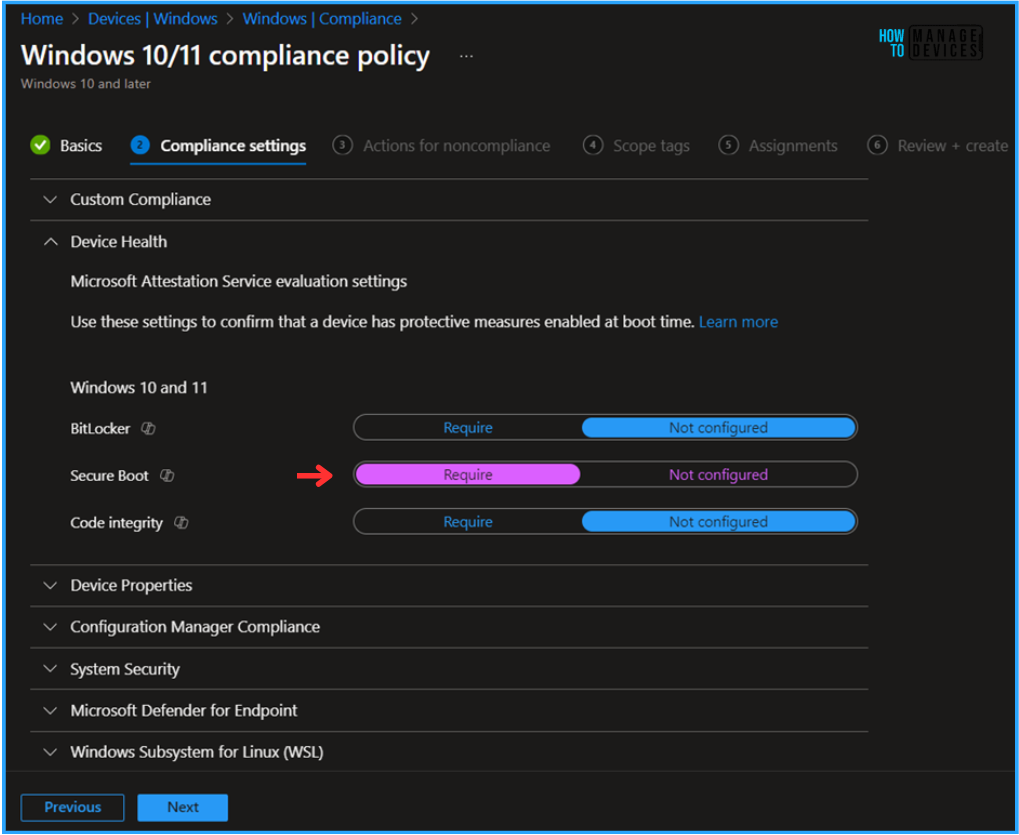1019x835 pixels.
Task: Collapse the Device Health section
Action: pos(449,242)
